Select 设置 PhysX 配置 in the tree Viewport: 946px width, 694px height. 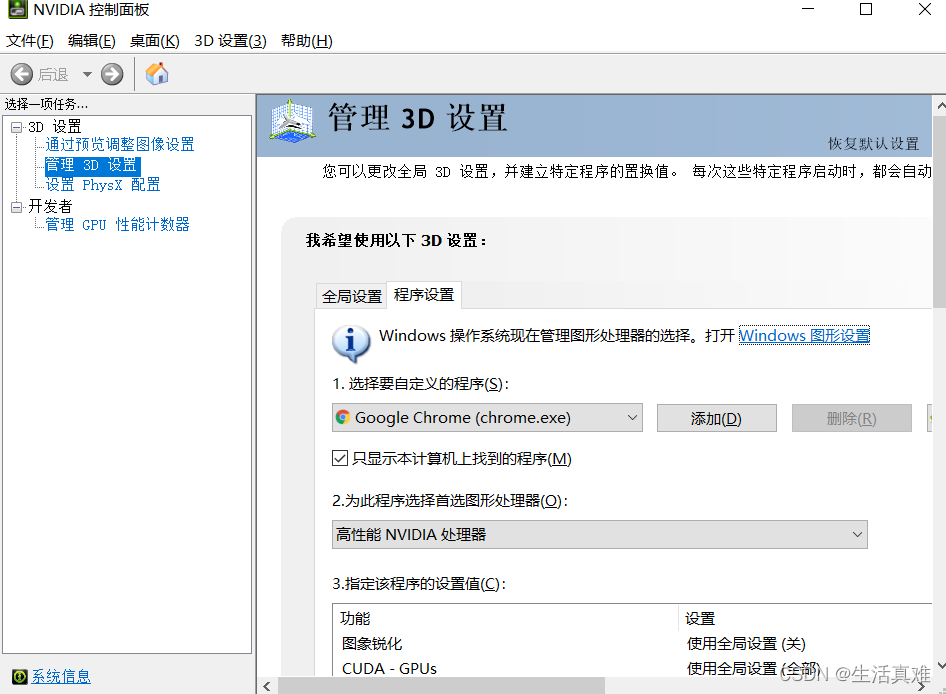(103, 185)
